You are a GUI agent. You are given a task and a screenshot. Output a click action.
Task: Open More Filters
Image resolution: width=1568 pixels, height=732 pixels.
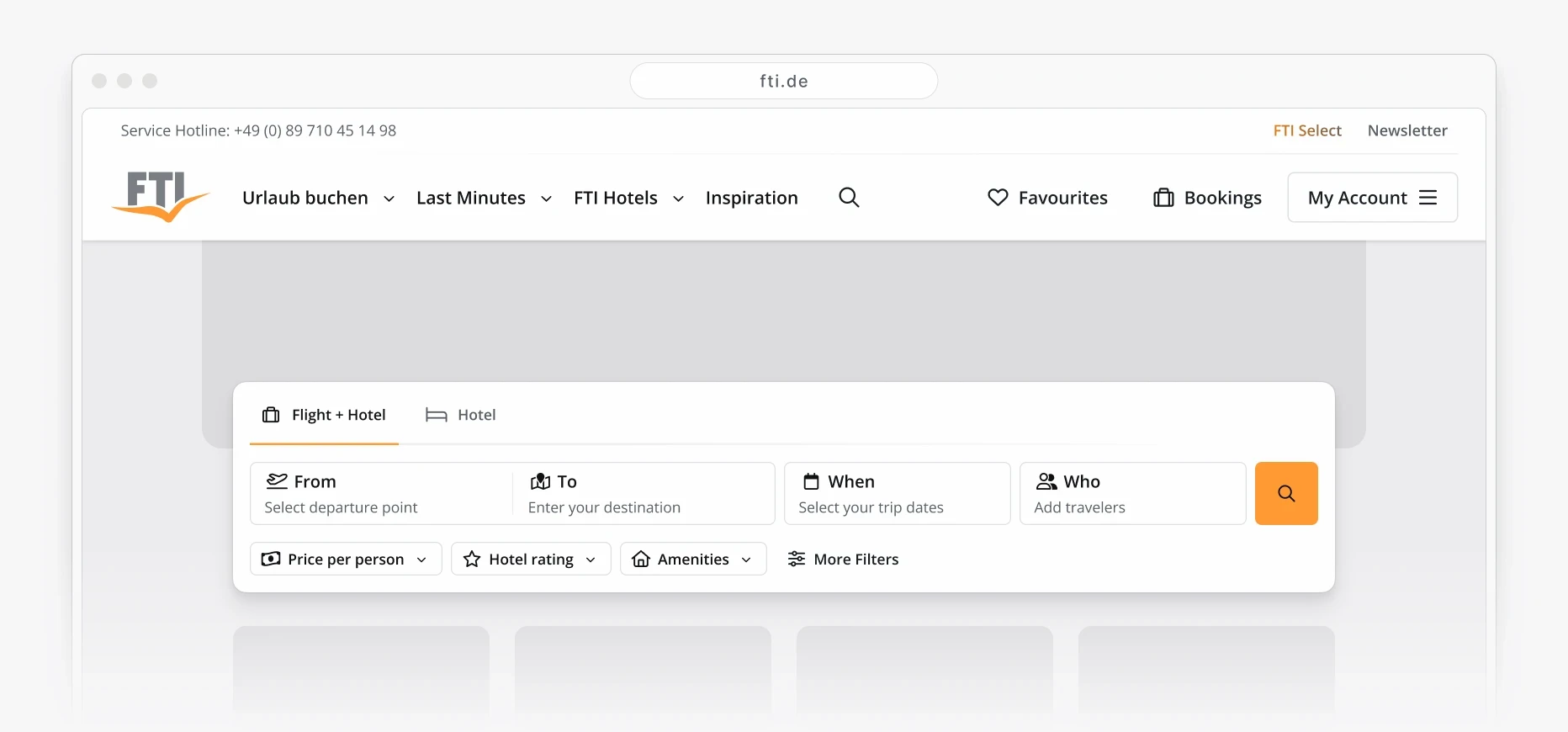[843, 560]
